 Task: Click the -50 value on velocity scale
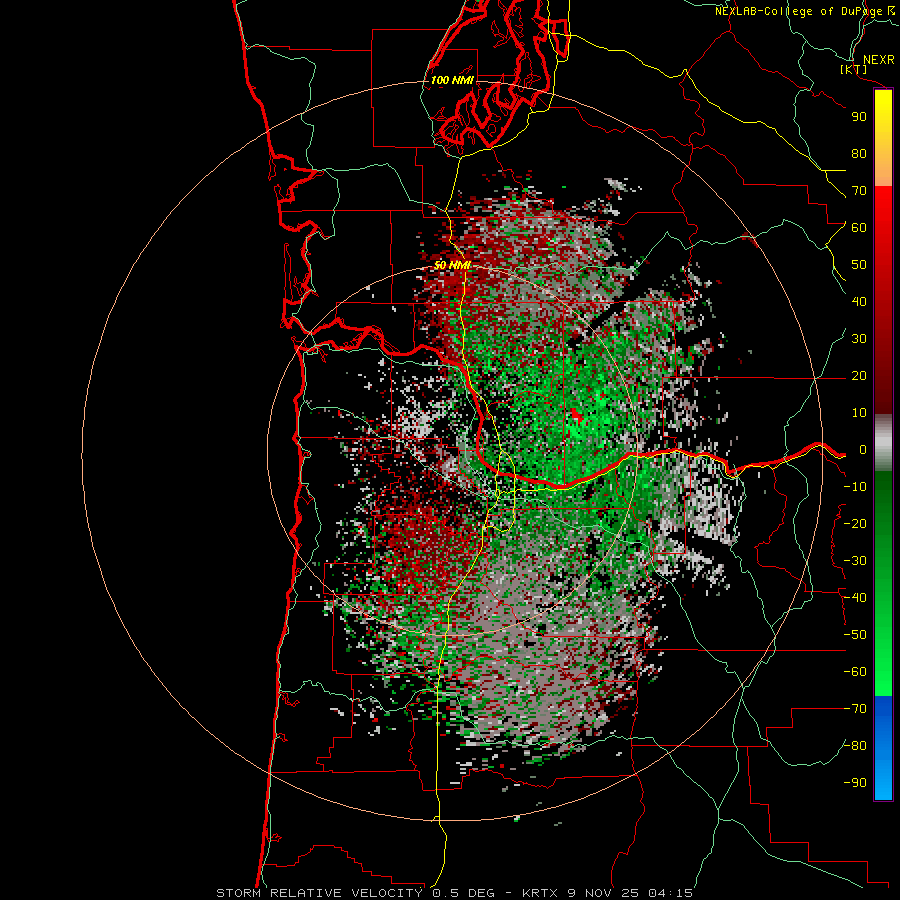pyautogui.click(x=855, y=635)
